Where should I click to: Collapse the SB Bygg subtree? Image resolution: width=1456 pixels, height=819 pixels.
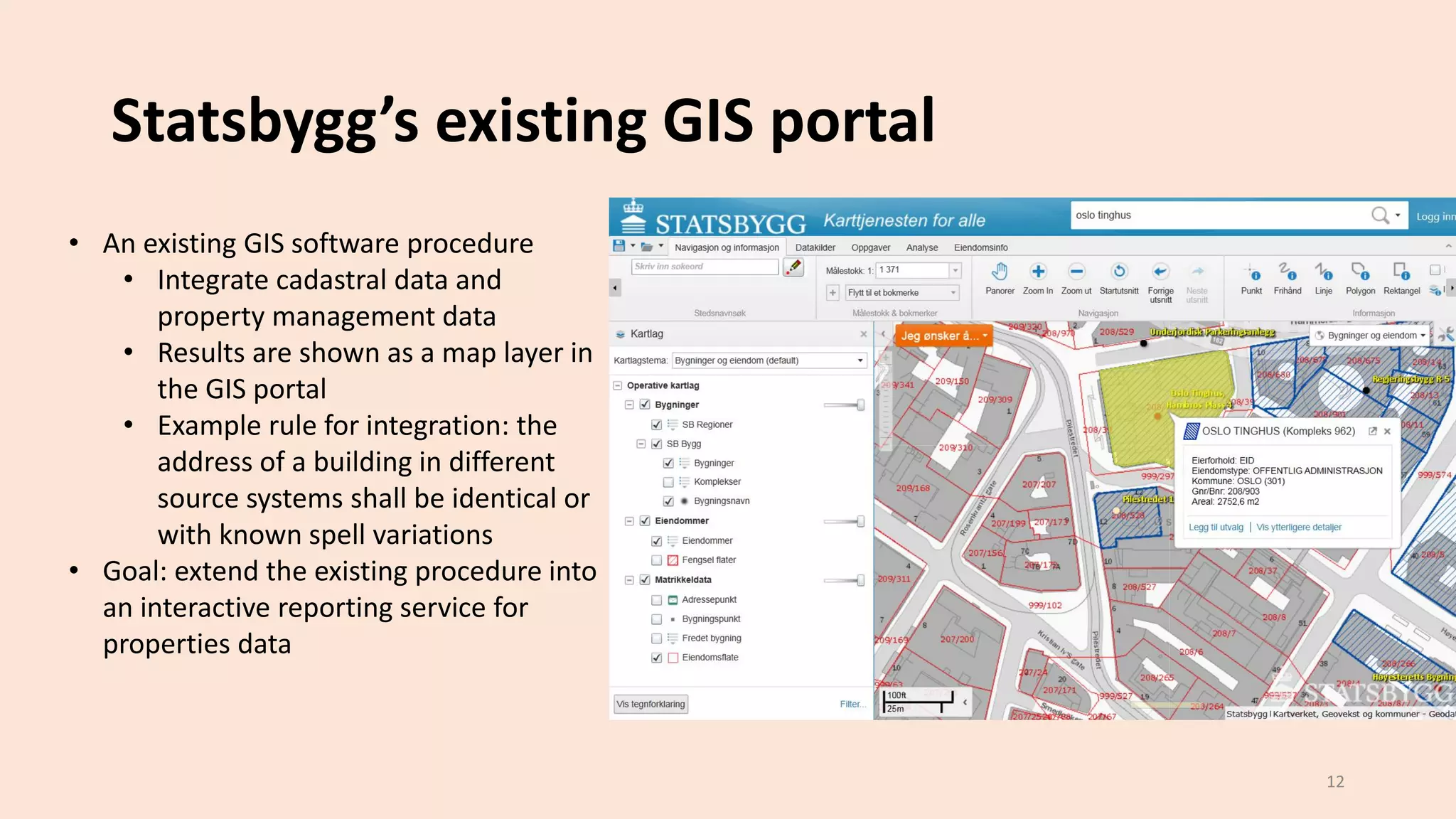point(641,444)
